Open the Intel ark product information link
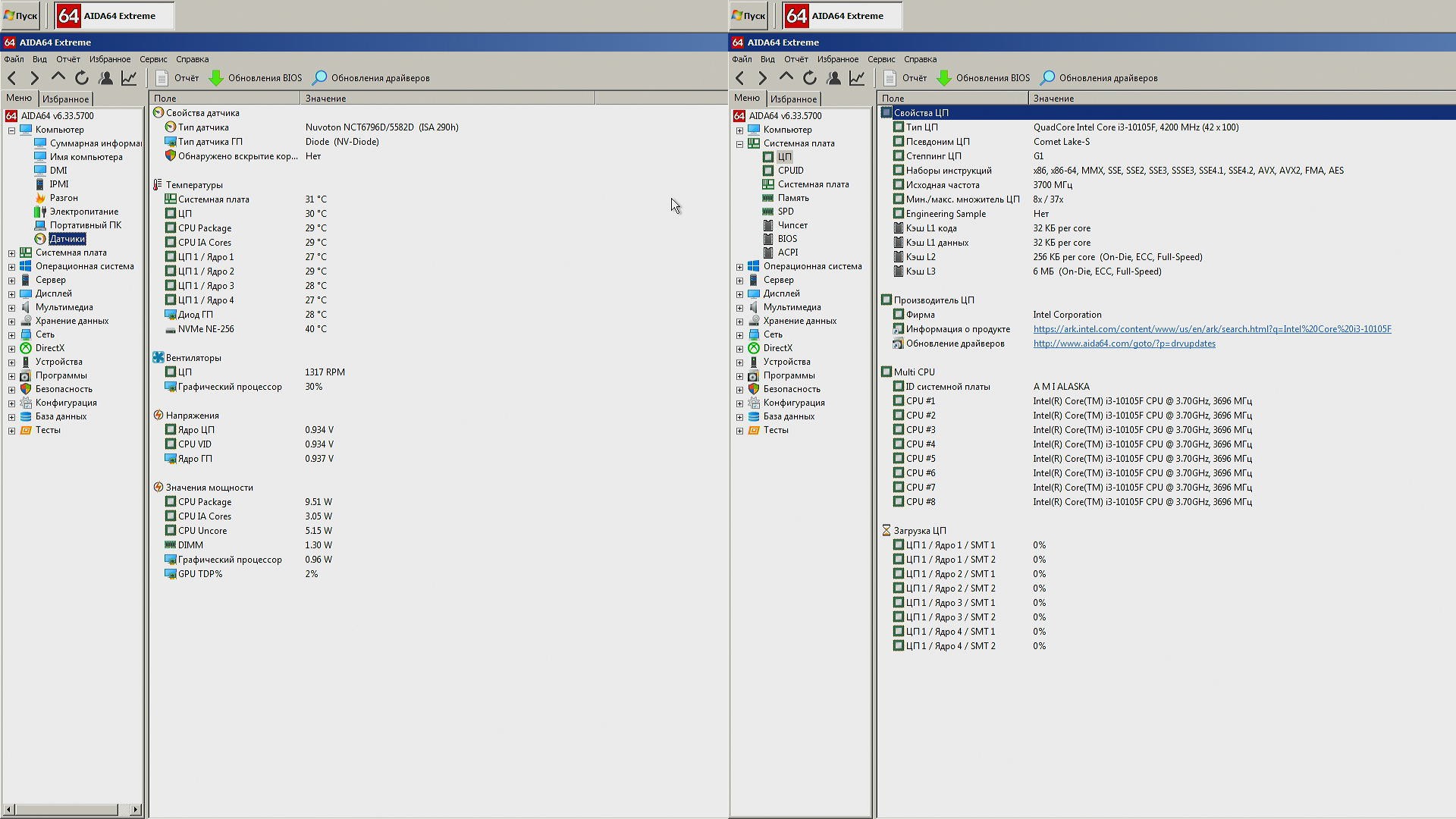Viewport: 1456px width, 819px height. pos(1212,329)
